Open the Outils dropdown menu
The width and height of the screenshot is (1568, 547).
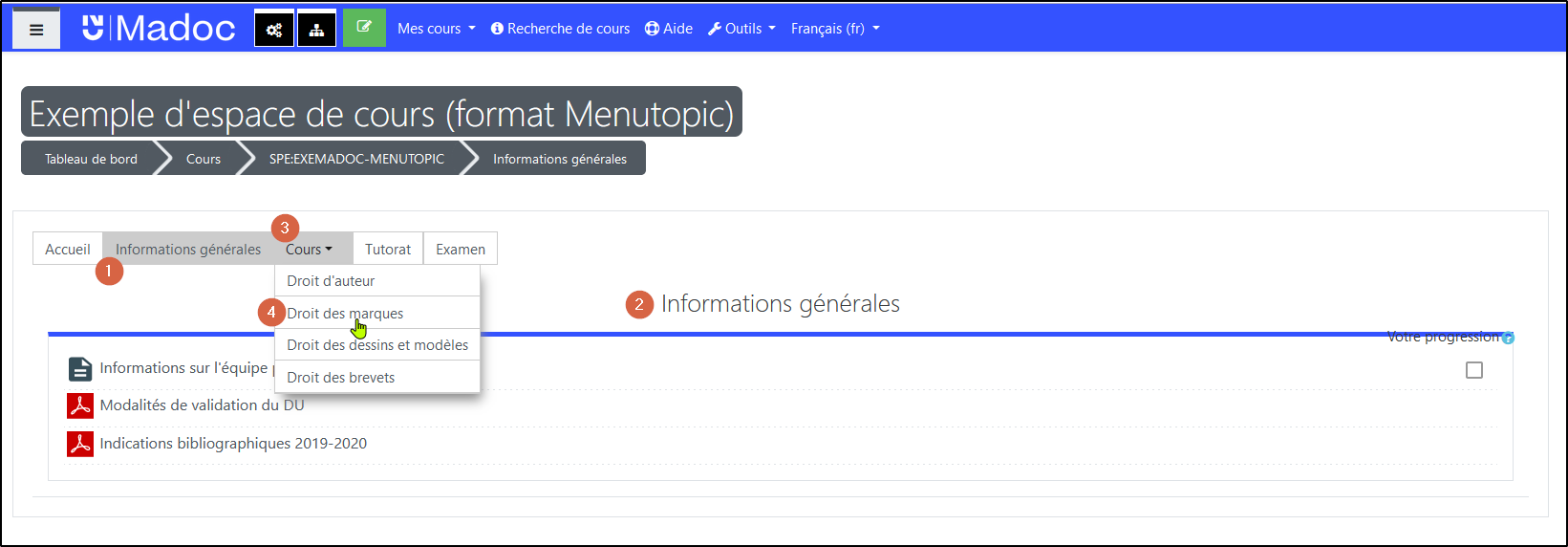pyautogui.click(x=741, y=29)
